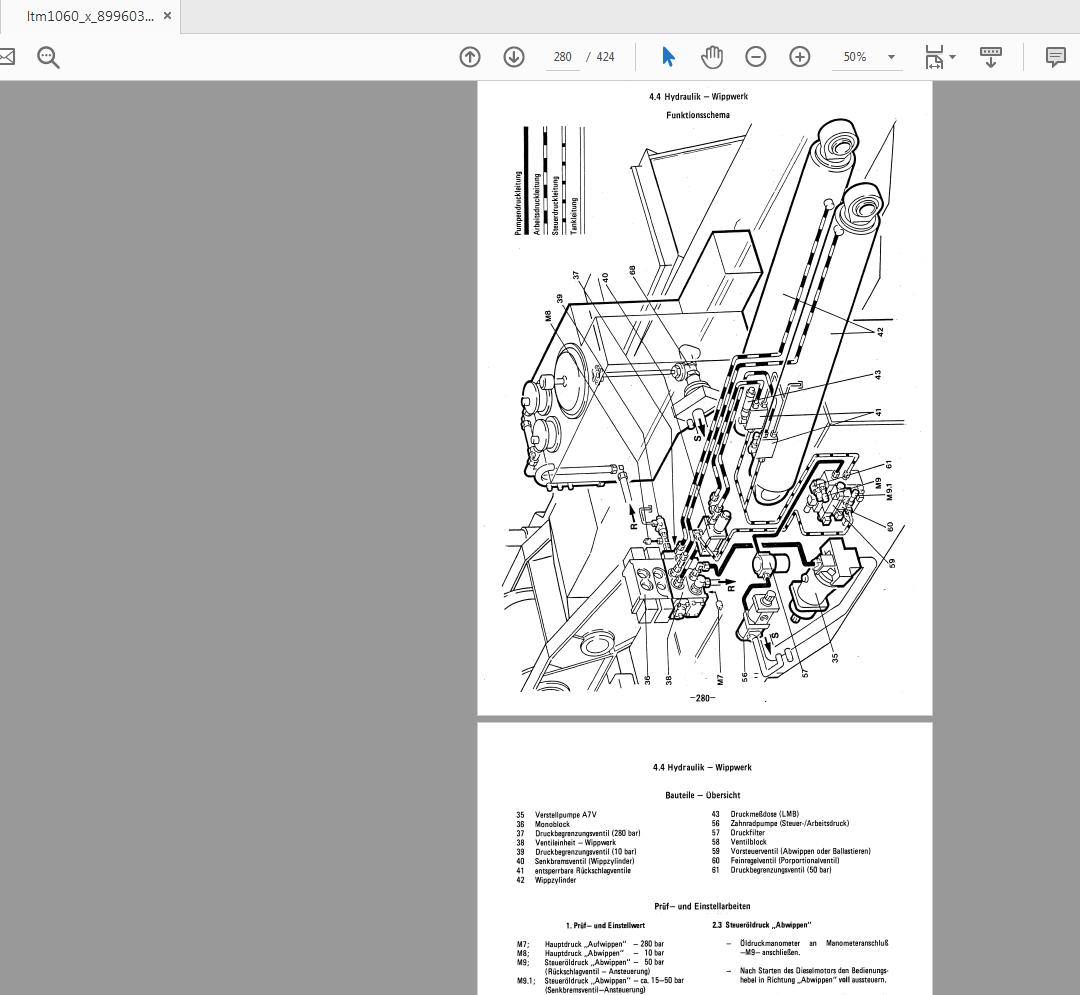Click the scrolling mode keyboard icon

click(x=990, y=56)
